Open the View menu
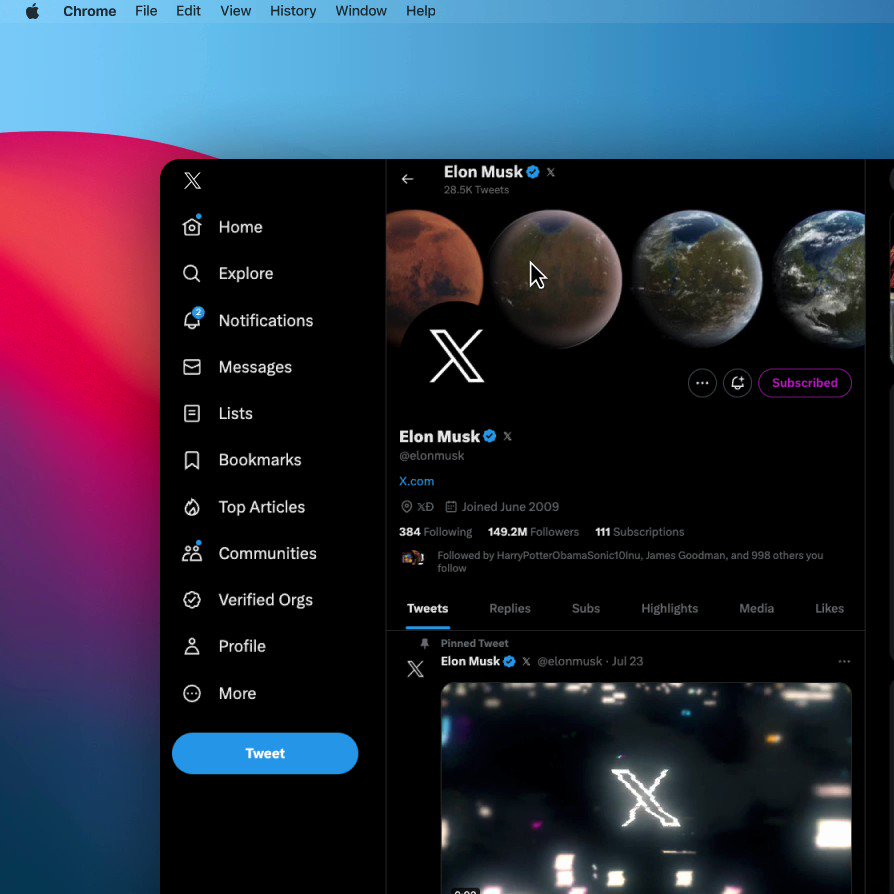The image size is (894, 894). (235, 11)
